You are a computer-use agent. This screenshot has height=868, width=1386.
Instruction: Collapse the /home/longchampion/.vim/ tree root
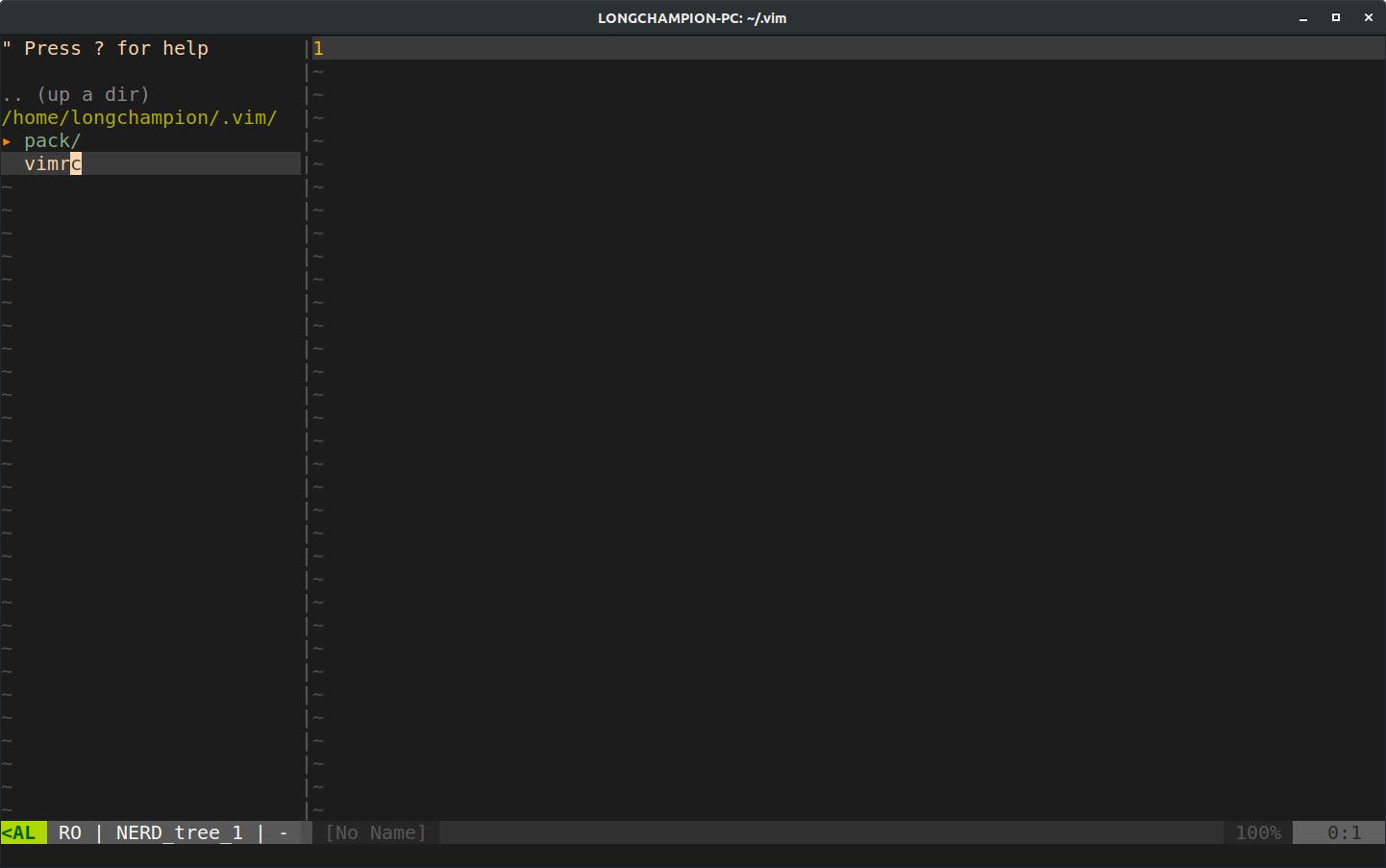coord(137,117)
